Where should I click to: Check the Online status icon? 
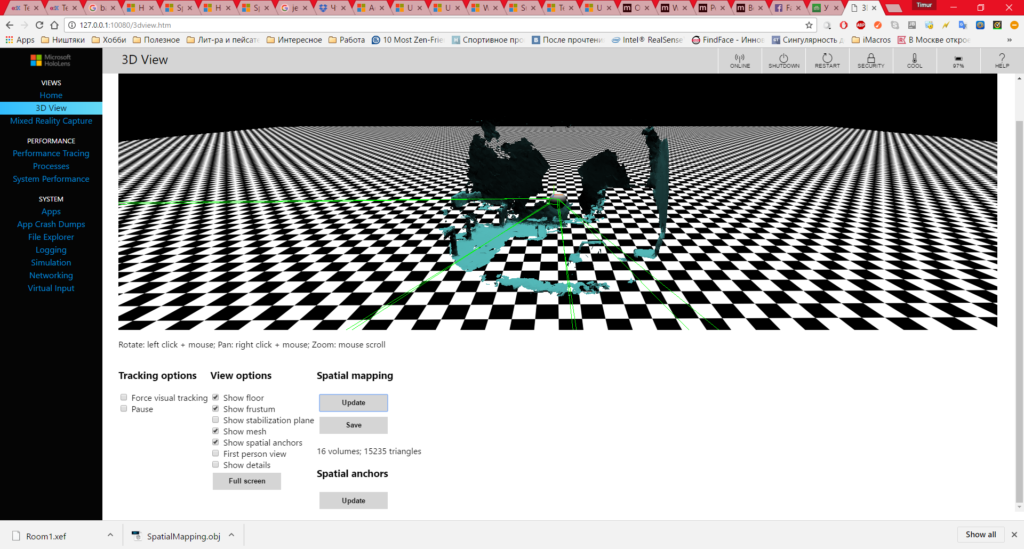tap(740, 60)
